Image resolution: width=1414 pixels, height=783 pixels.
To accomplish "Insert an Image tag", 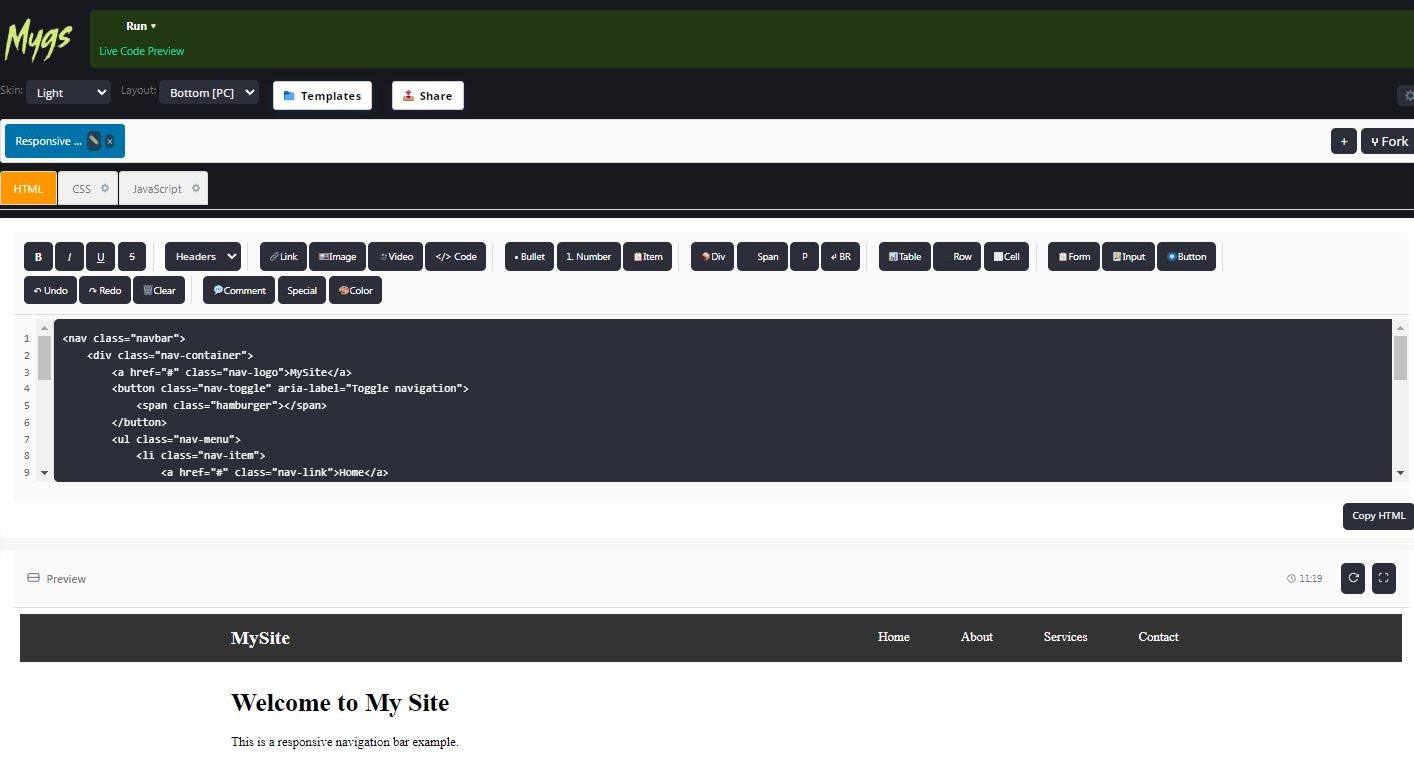I will [337, 257].
